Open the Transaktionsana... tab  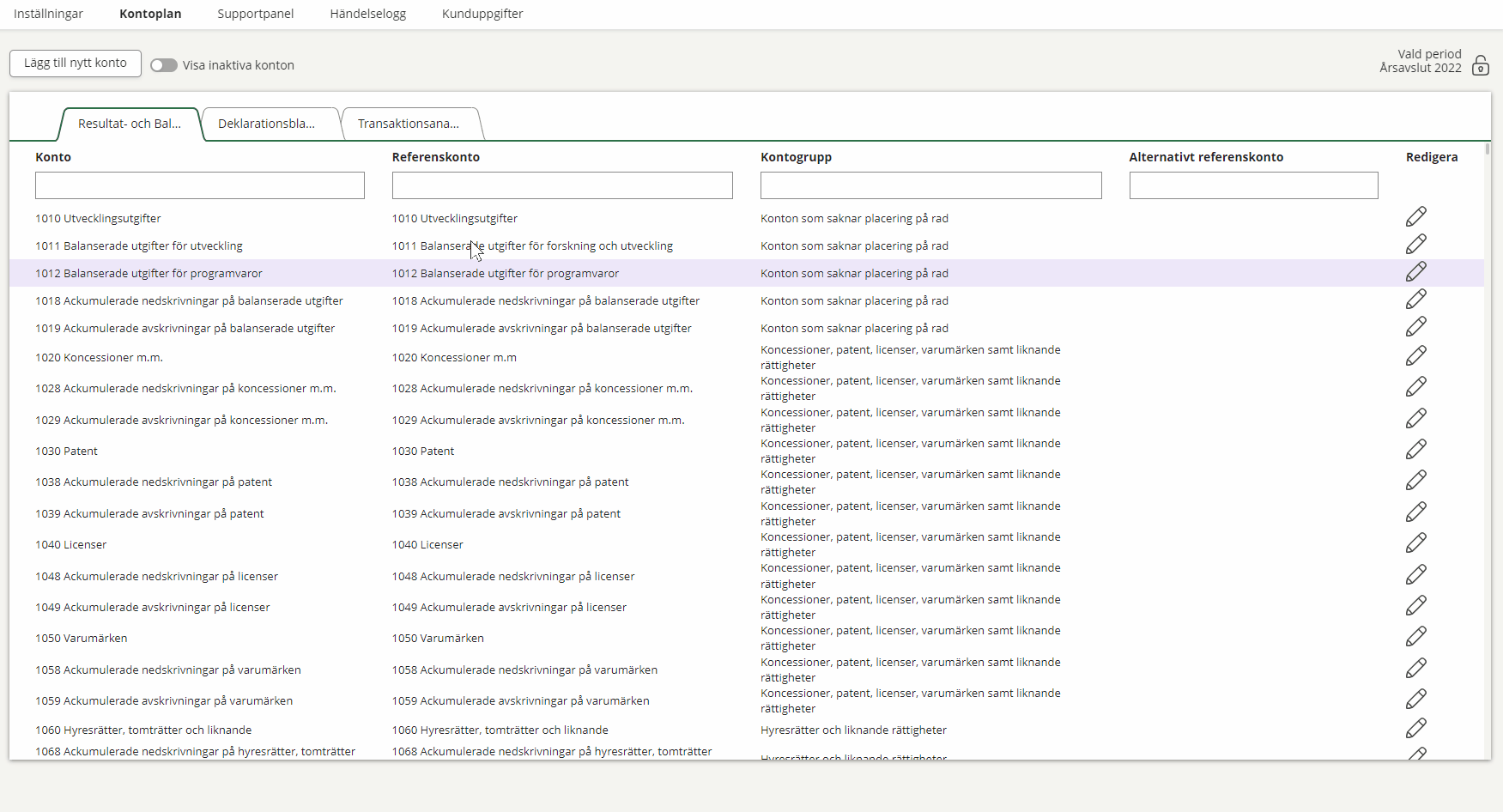click(408, 124)
